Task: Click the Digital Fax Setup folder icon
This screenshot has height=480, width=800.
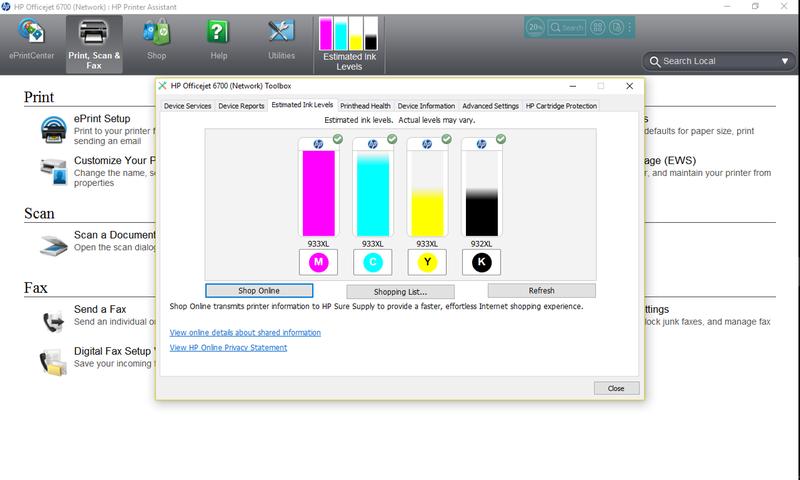Action: click(54, 363)
